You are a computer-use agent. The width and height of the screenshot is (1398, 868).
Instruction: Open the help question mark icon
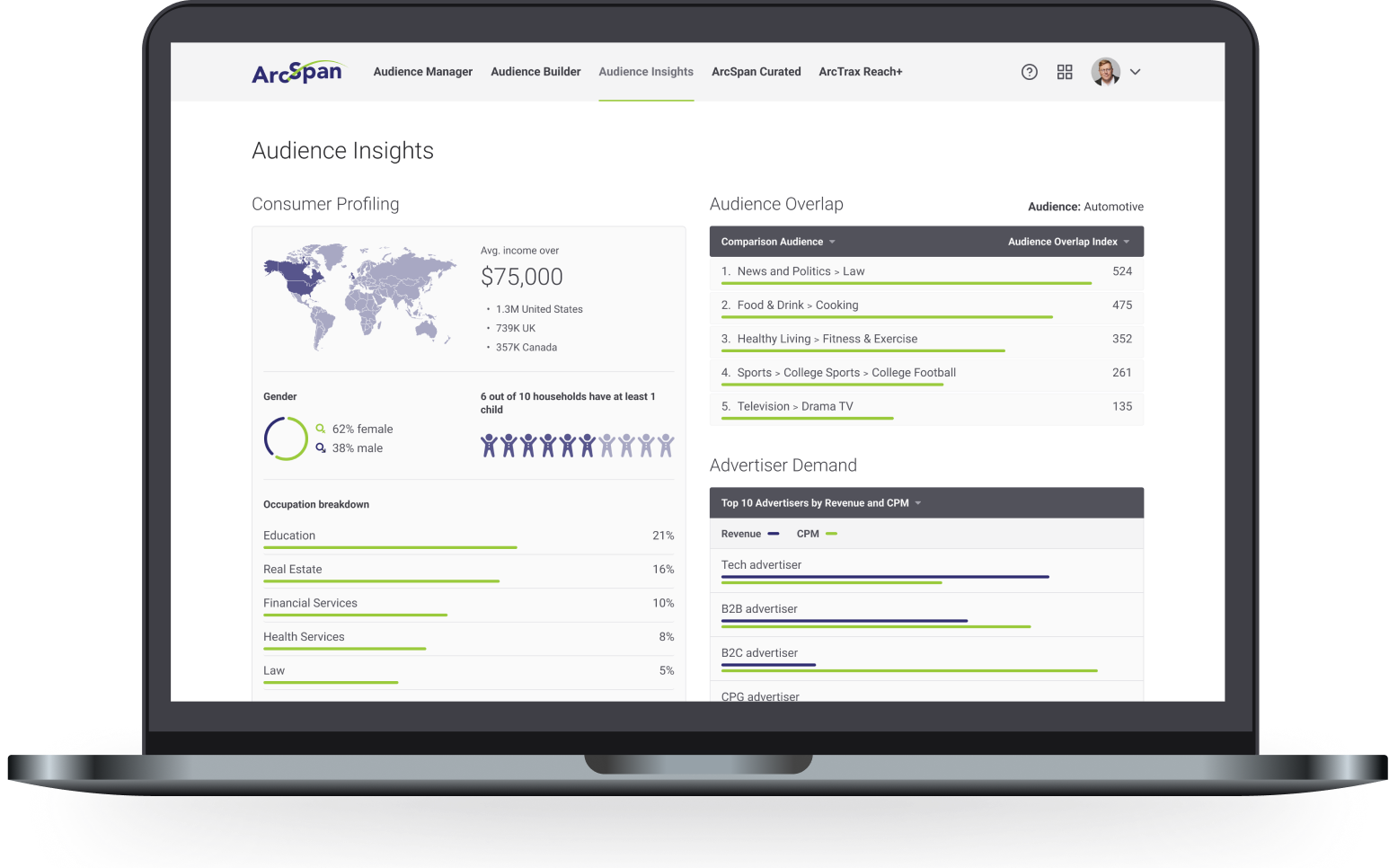coord(1030,72)
